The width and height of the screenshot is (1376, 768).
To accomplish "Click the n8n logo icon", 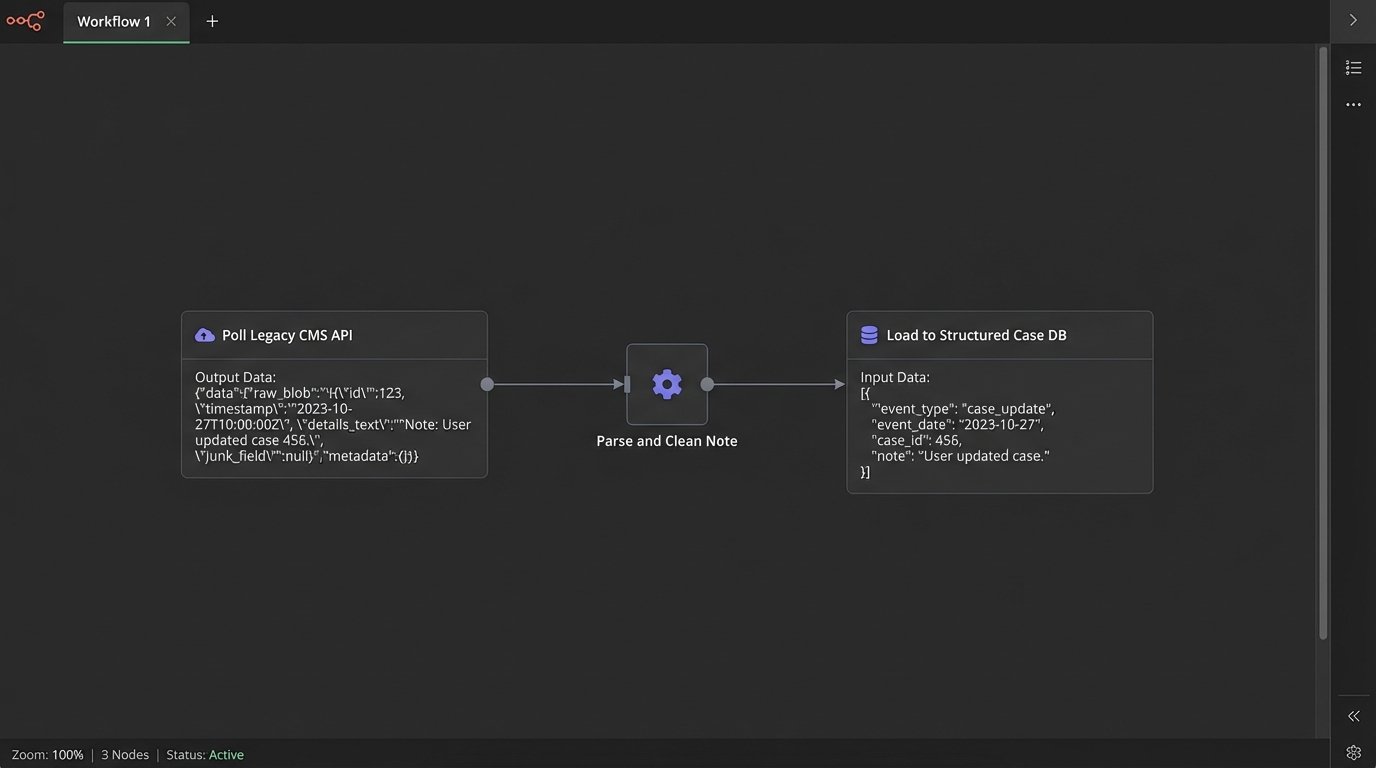I will tap(25, 21).
